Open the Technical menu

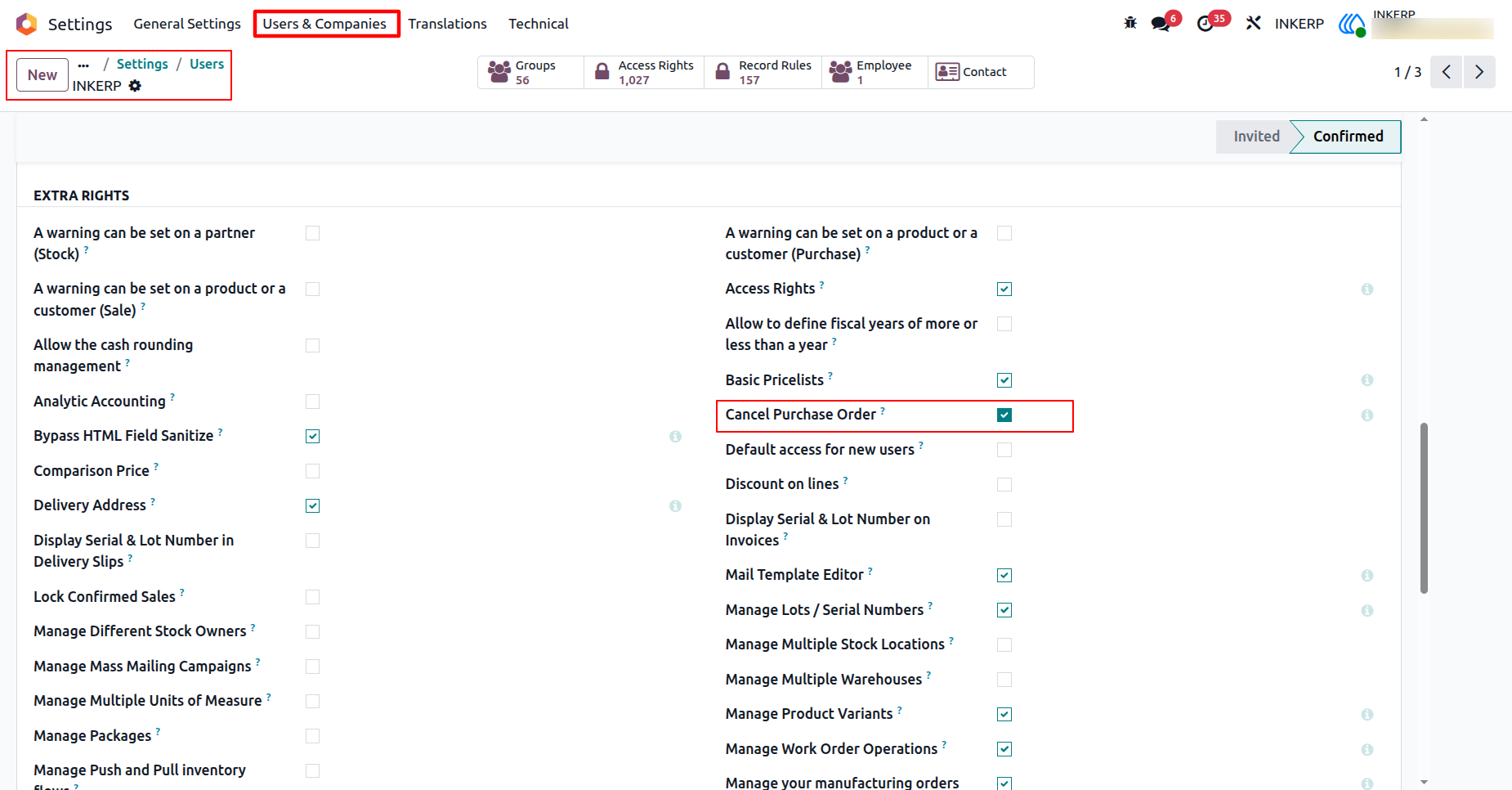pyautogui.click(x=539, y=24)
